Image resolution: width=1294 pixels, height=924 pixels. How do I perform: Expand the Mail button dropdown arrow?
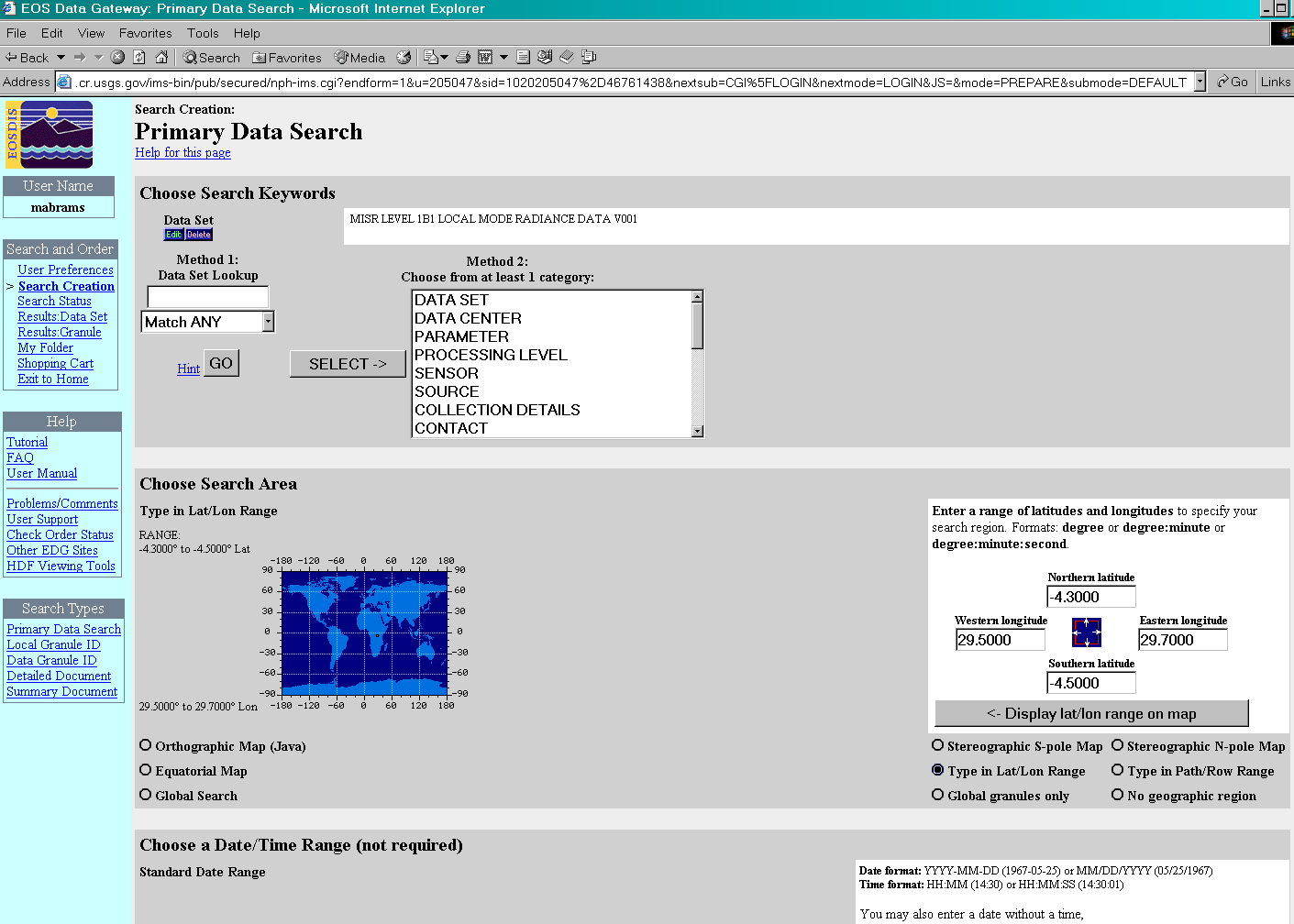pos(445,57)
